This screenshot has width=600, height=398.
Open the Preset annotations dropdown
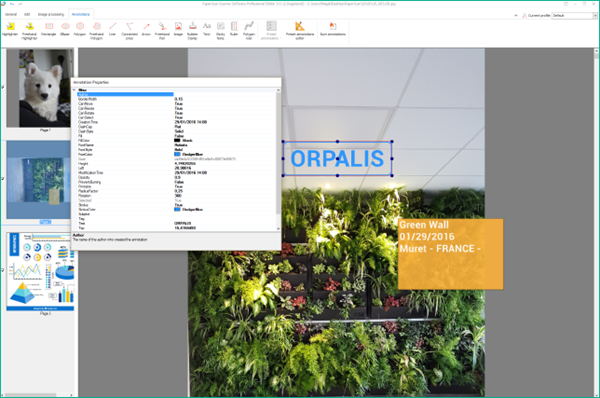point(271,30)
